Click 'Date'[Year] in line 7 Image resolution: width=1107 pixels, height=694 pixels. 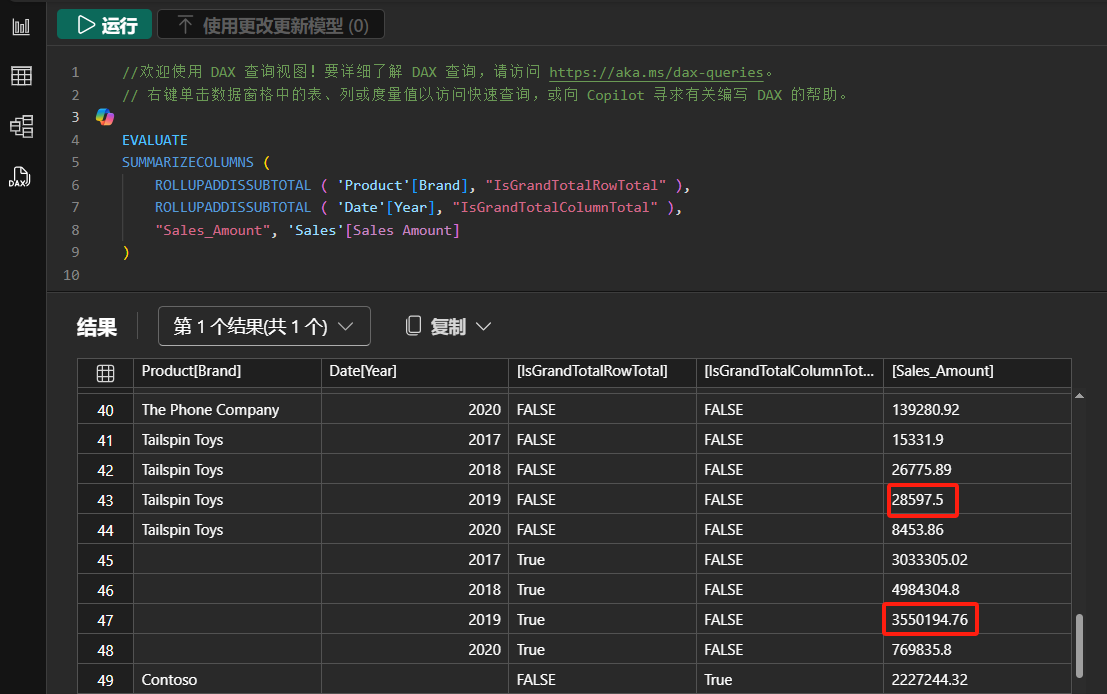tap(385, 208)
